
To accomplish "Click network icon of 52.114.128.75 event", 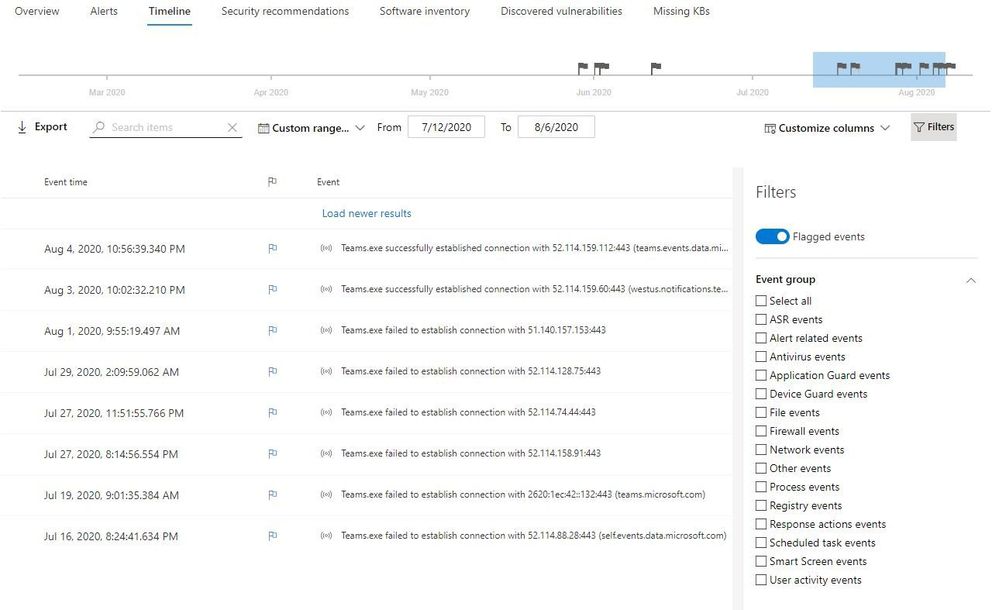I will [x=326, y=371].
